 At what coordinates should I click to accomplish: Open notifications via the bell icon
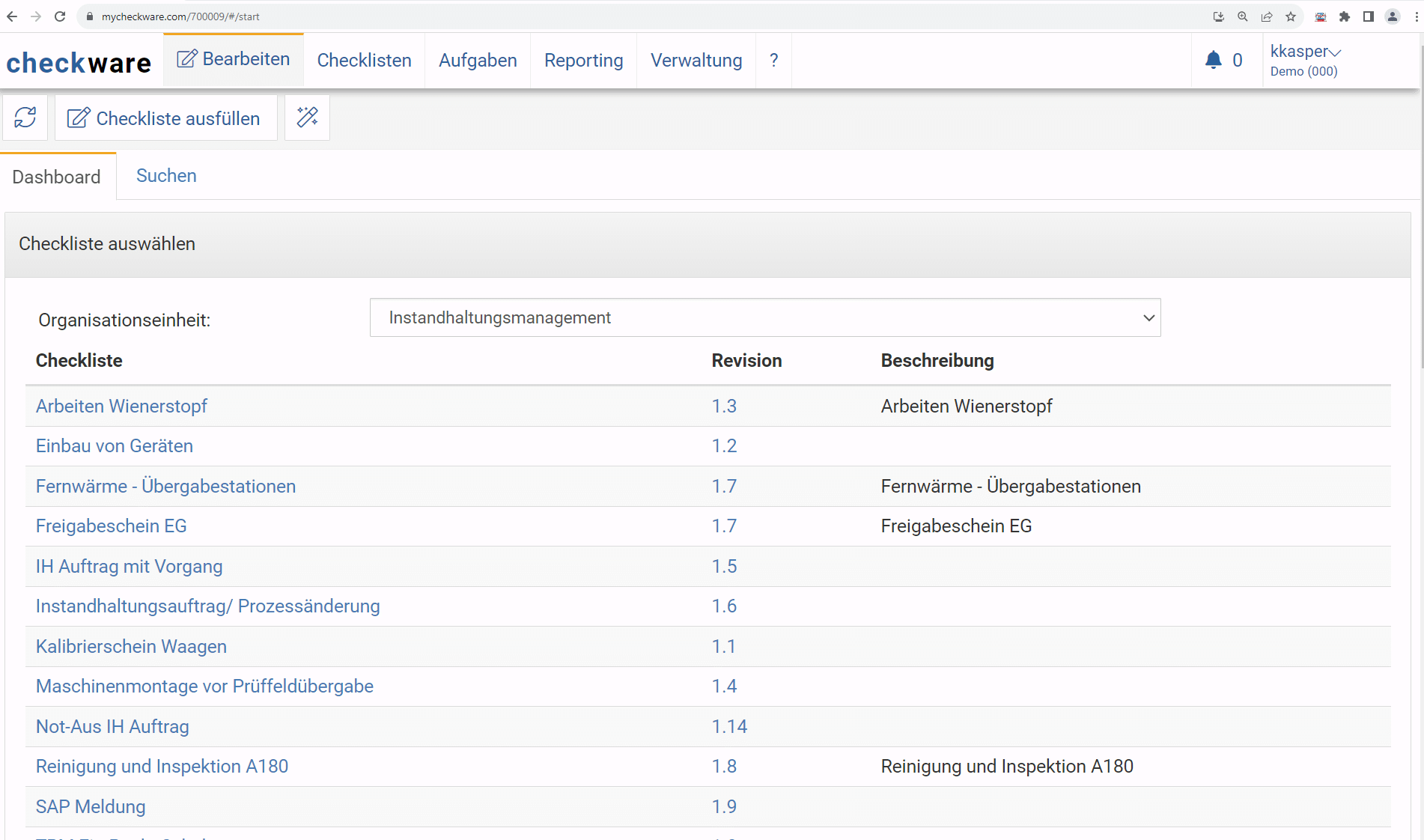(1213, 60)
